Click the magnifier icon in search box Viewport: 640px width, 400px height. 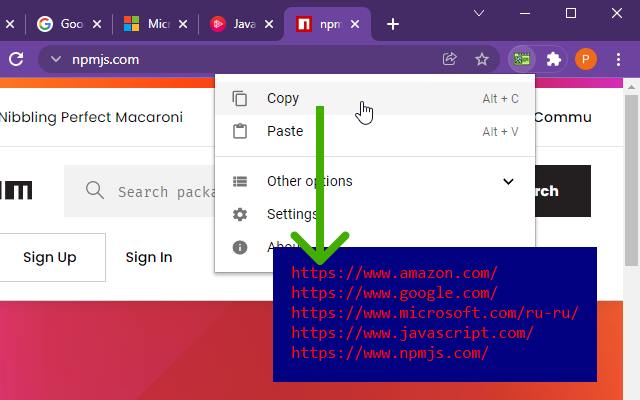95,190
